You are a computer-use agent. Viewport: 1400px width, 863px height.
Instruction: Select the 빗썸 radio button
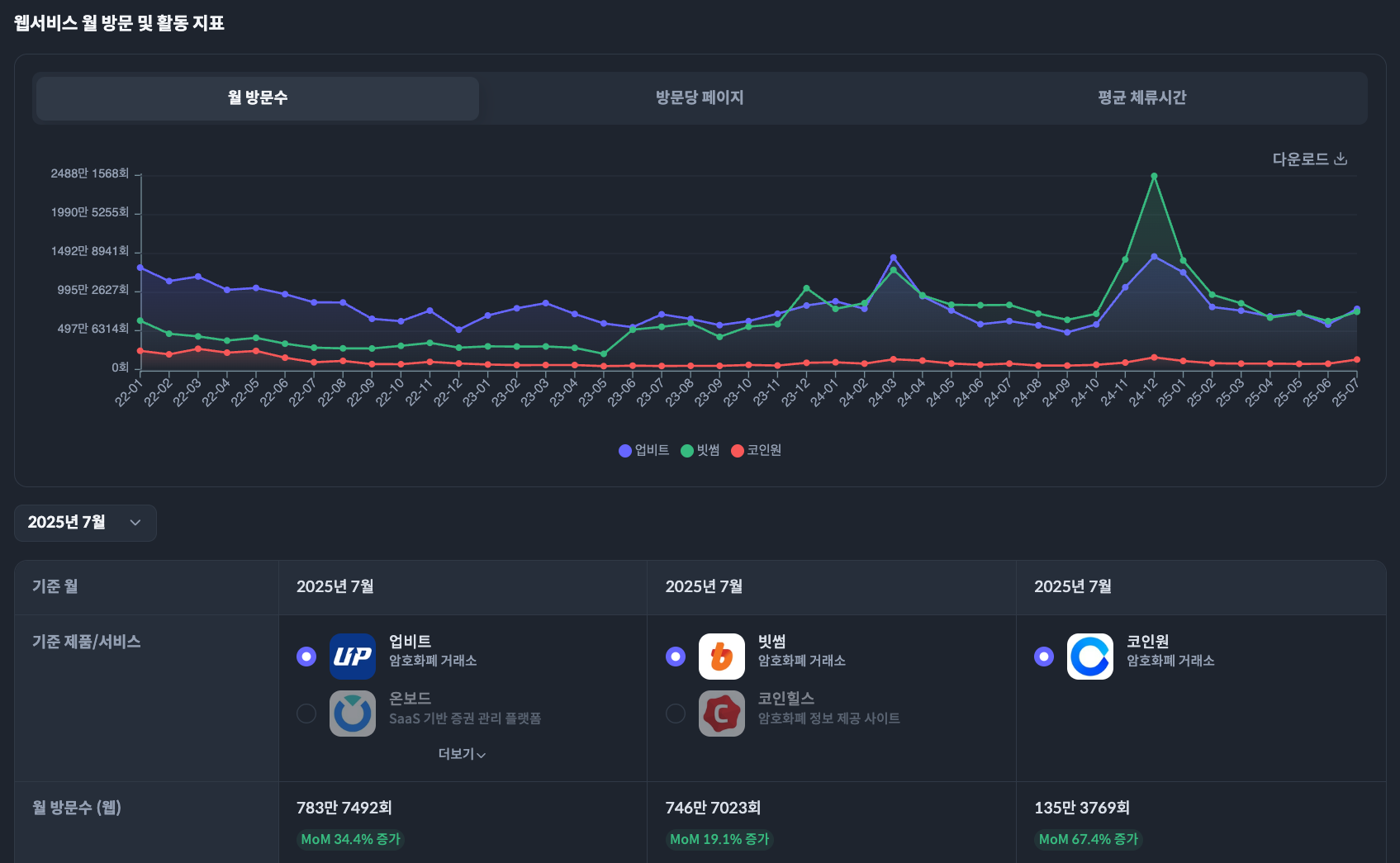pos(676,657)
